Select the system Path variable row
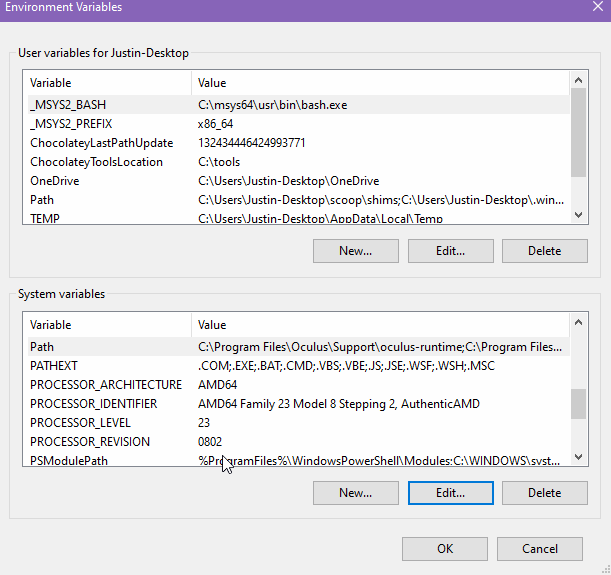 [x=42, y=346]
